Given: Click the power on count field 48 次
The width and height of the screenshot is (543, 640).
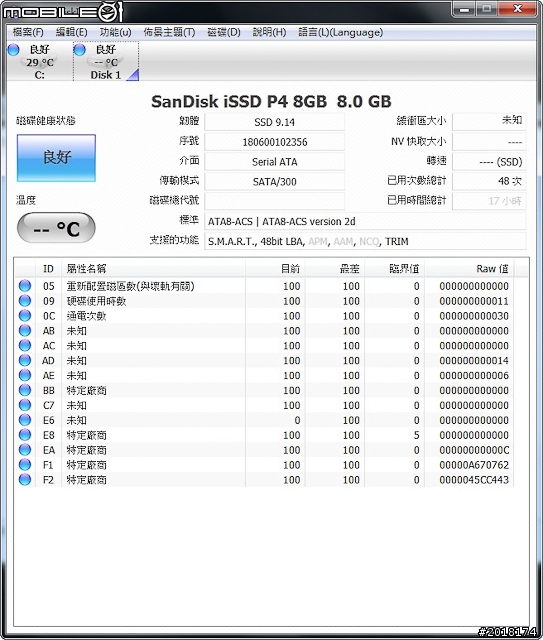Looking at the screenshot, I should pos(489,181).
